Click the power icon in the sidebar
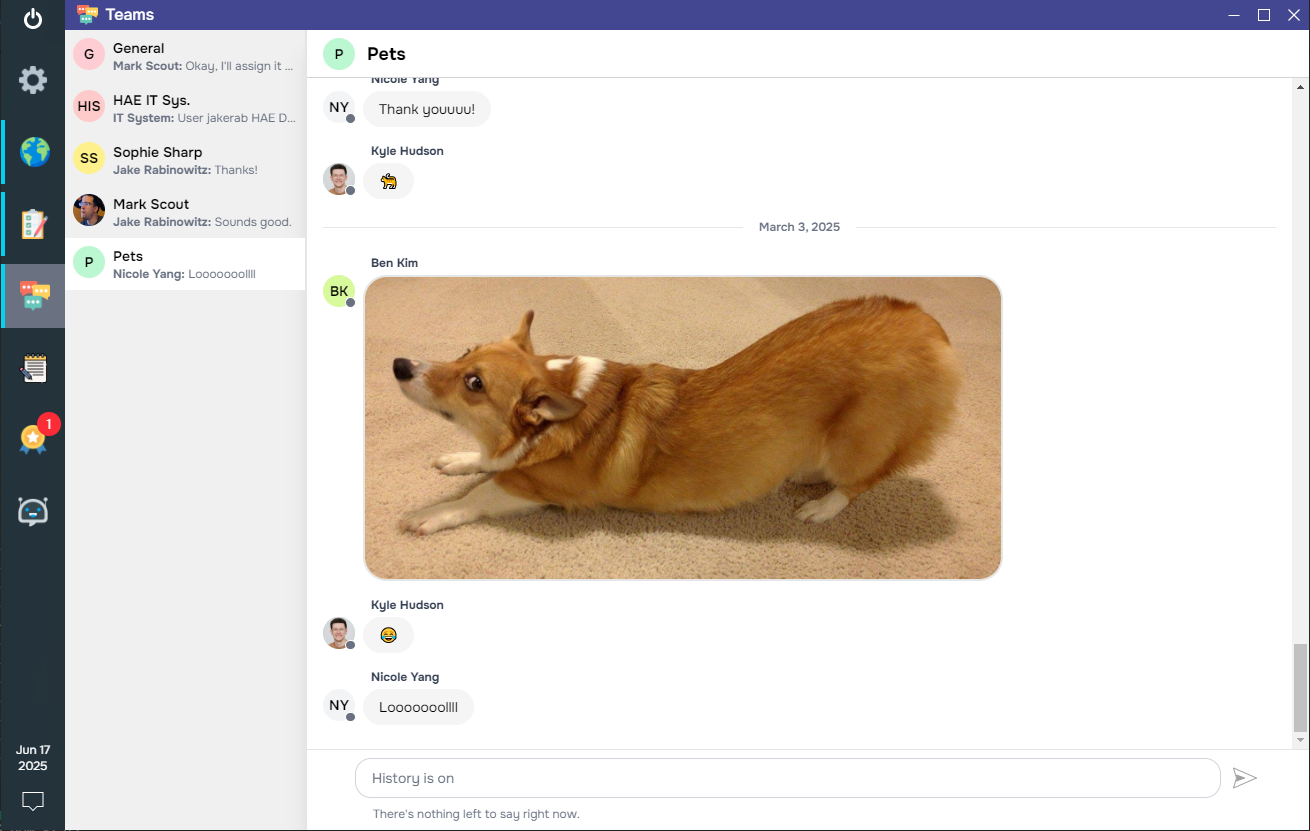 pyautogui.click(x=33, y=19)
